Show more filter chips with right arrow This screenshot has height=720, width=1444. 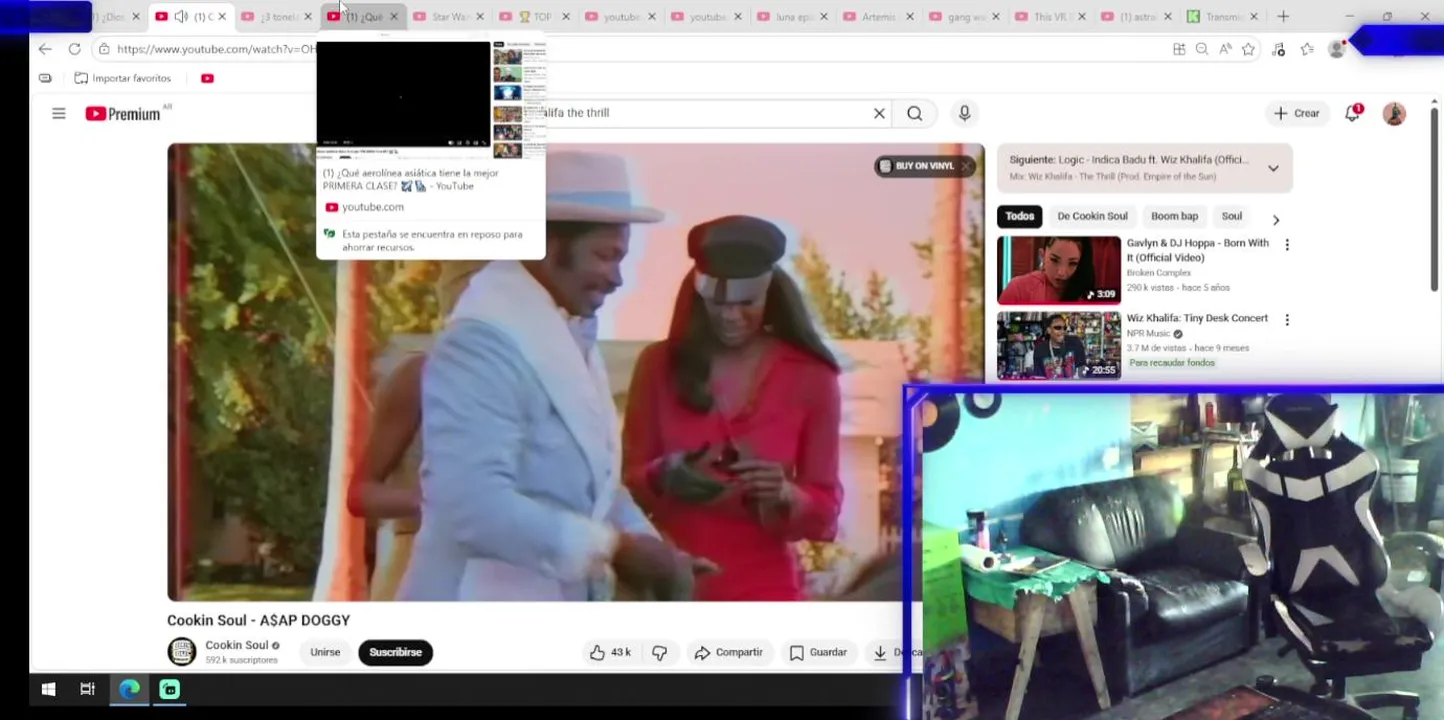tap(1275, 219)
